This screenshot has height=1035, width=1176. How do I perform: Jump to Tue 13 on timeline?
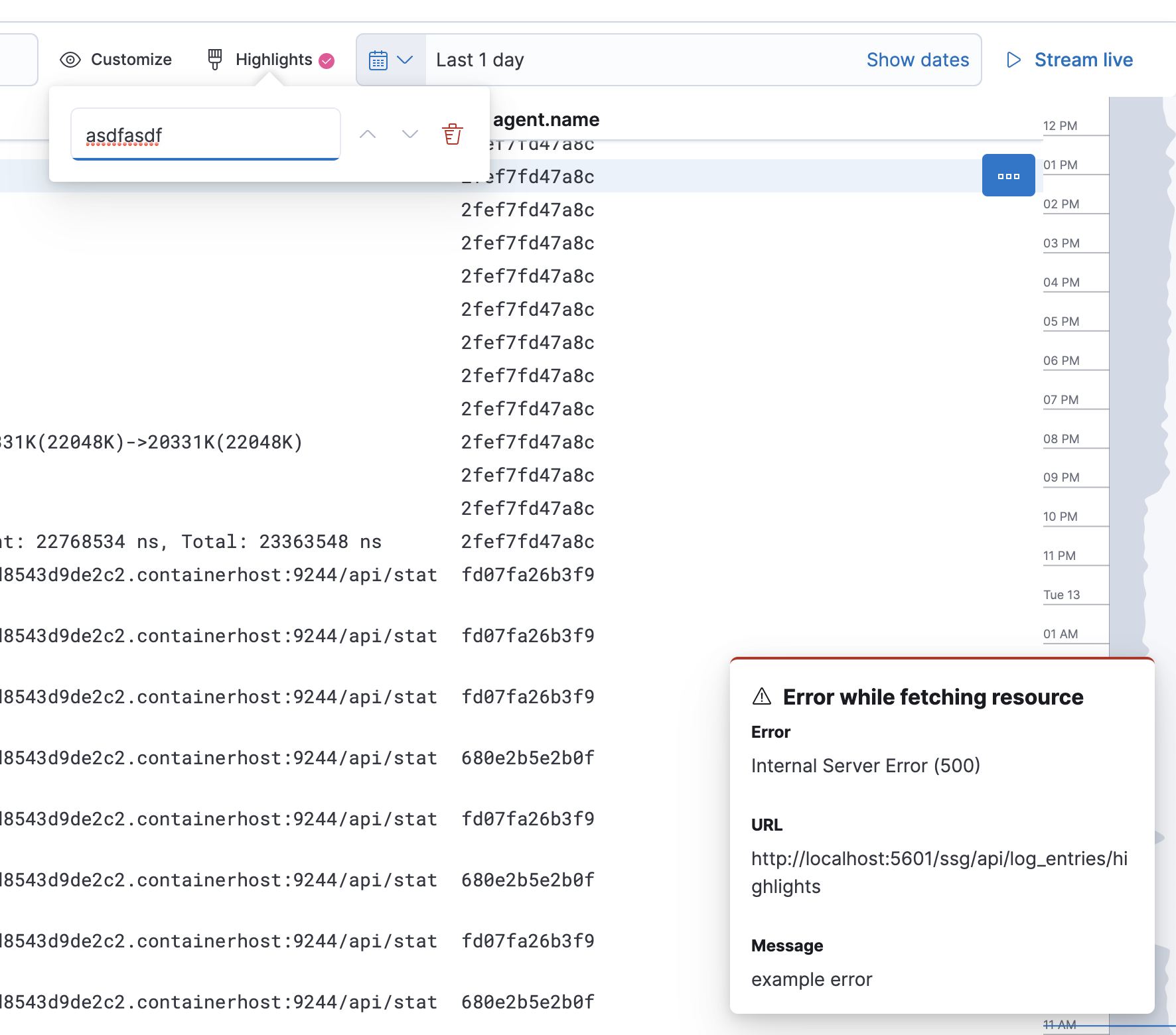coord(1061,595)
